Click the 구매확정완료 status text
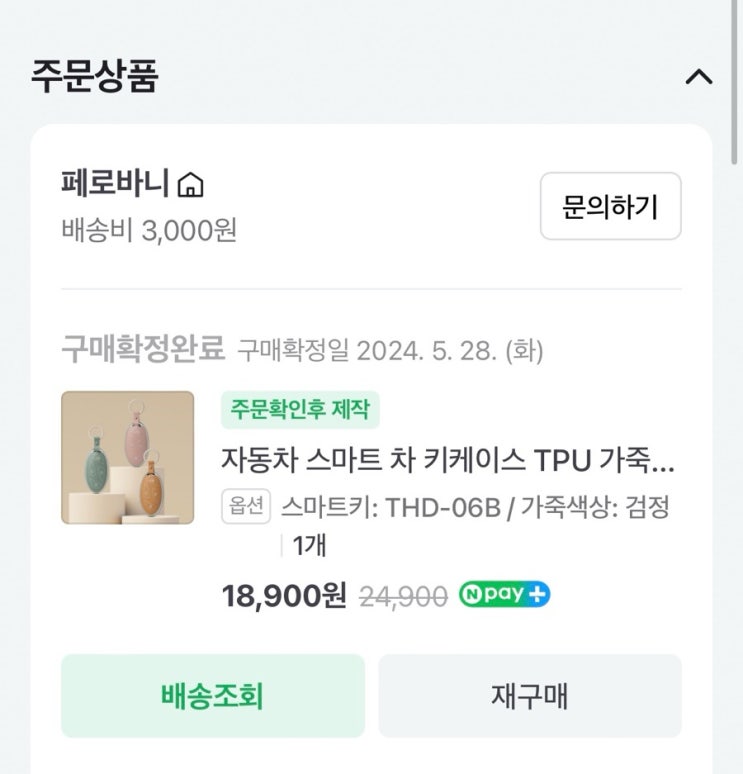 (143, 350)
